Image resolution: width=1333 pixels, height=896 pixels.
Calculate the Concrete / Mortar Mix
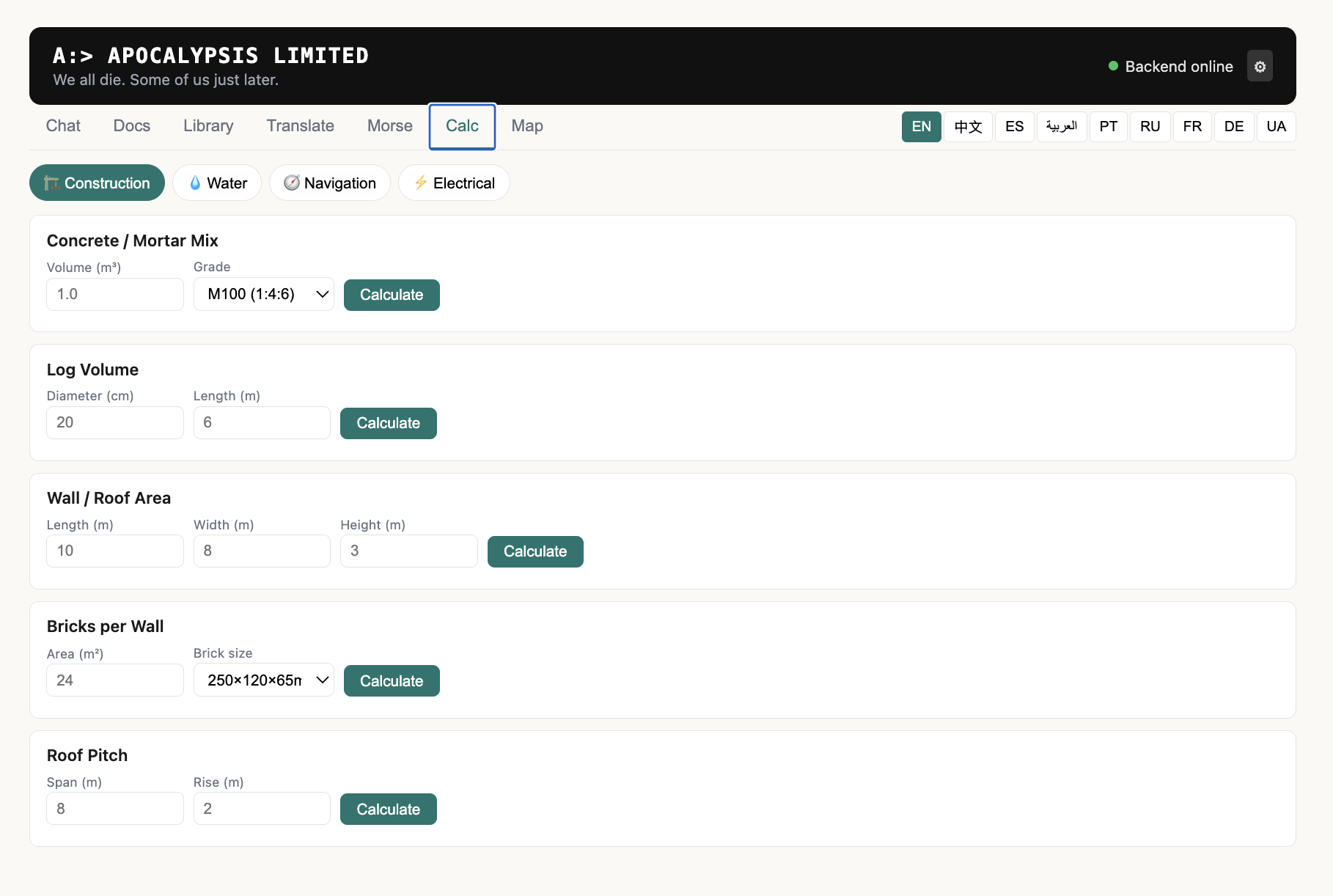click(392, 295)
